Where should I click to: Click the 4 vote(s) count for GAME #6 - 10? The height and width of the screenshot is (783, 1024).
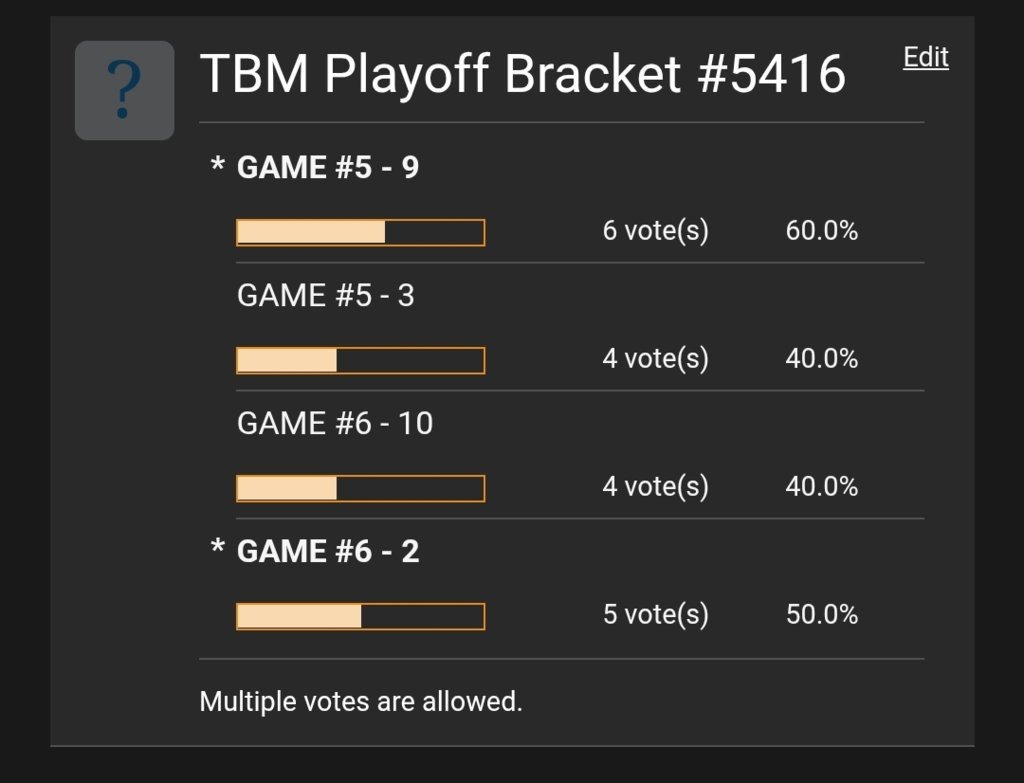(x=656, y=487)
